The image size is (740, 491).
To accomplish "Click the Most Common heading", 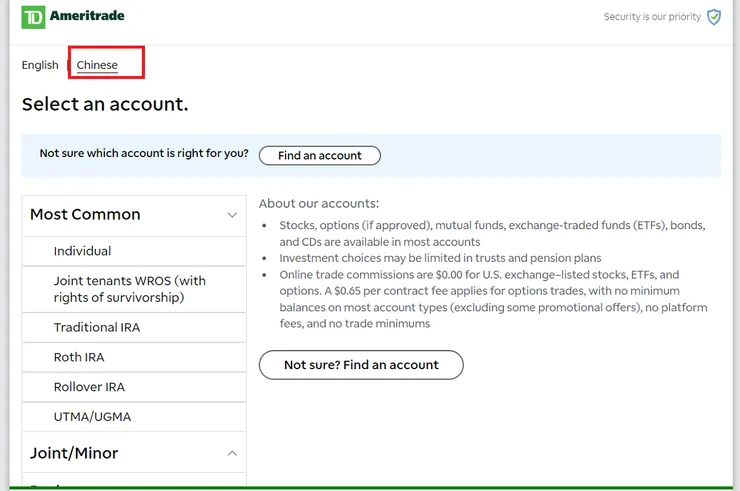I will 85,214.
